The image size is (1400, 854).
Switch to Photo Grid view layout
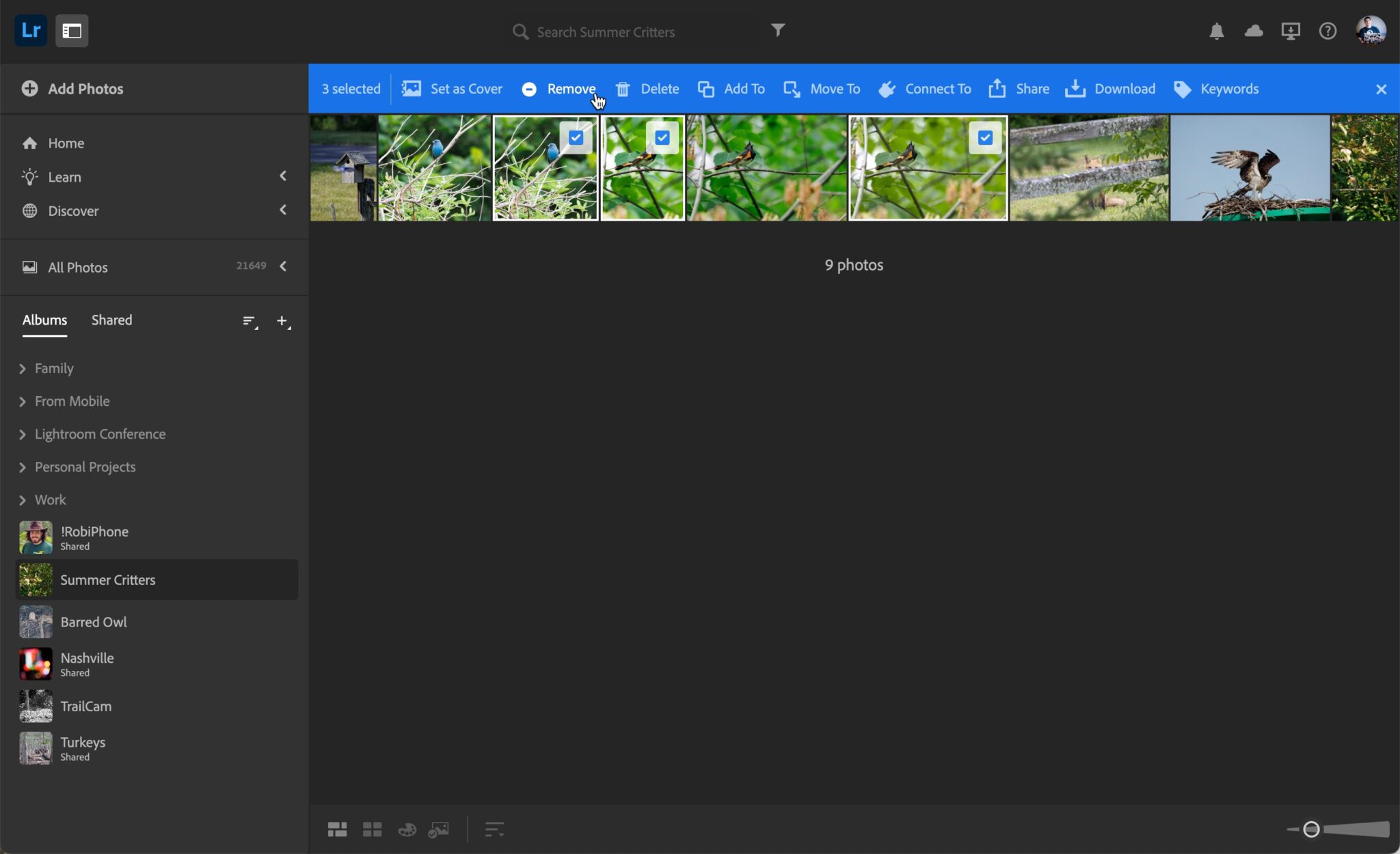337,829
